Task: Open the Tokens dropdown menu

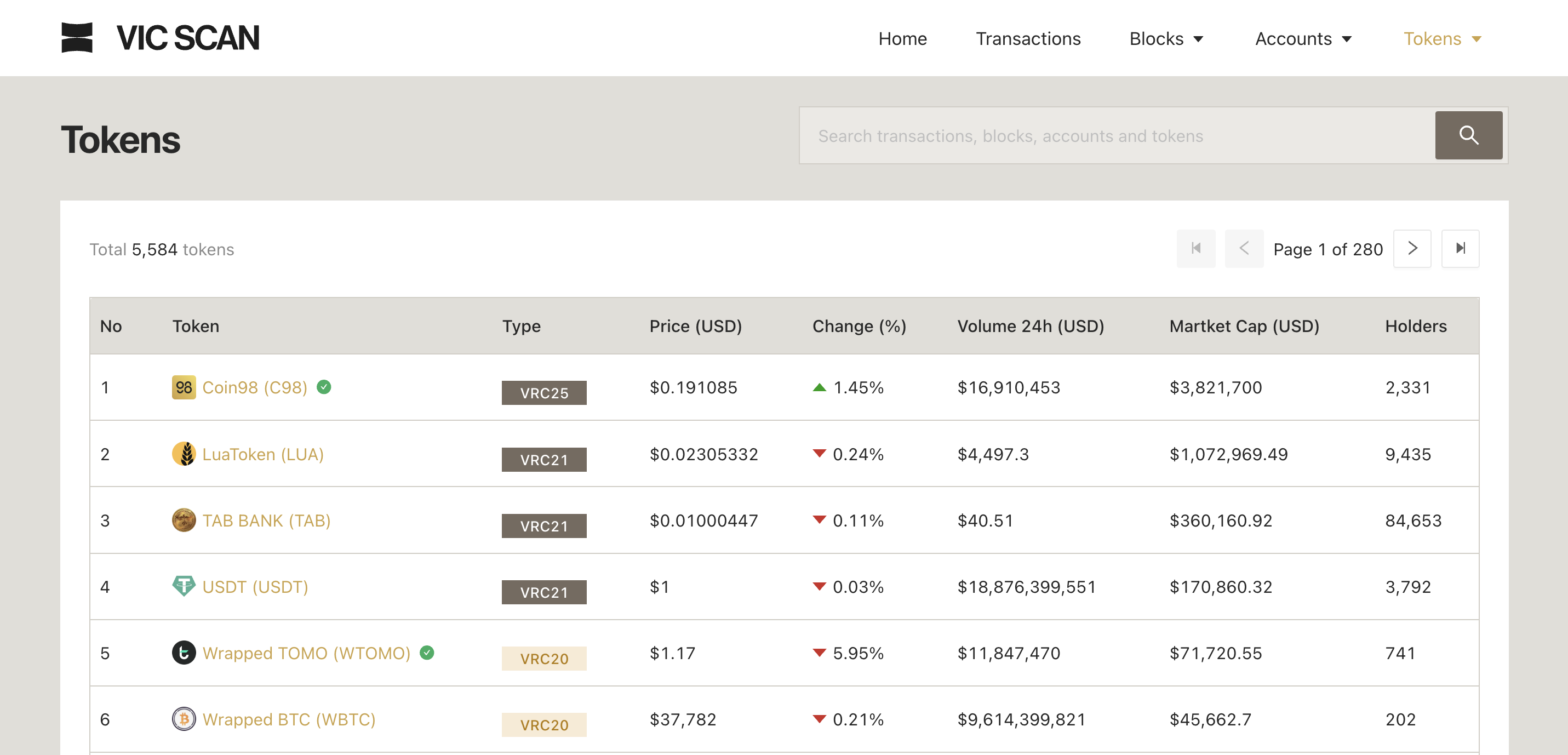Action: coord(1441,39)
